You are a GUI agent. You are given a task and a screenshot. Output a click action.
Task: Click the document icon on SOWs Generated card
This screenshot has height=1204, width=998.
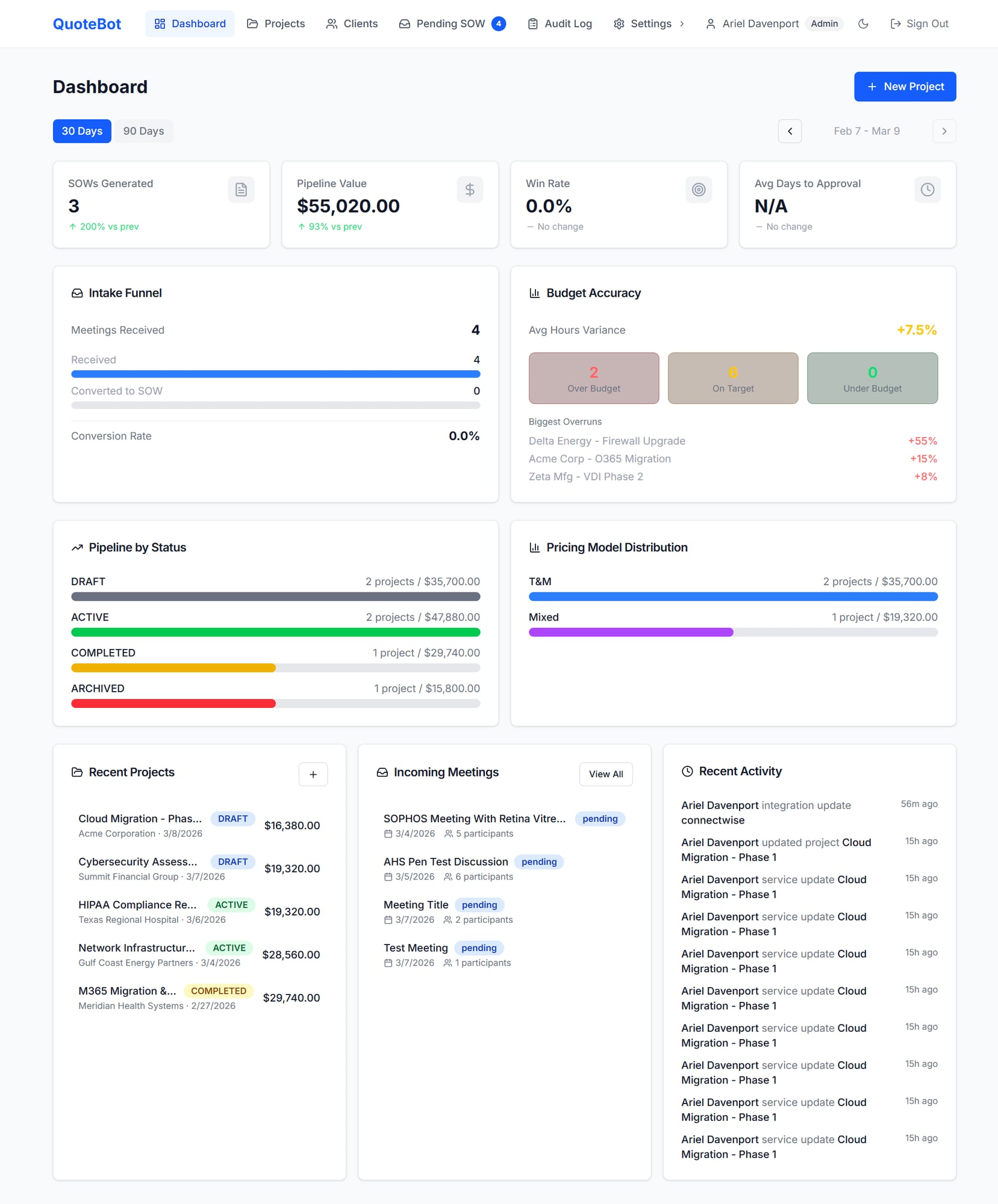(241, 190)
